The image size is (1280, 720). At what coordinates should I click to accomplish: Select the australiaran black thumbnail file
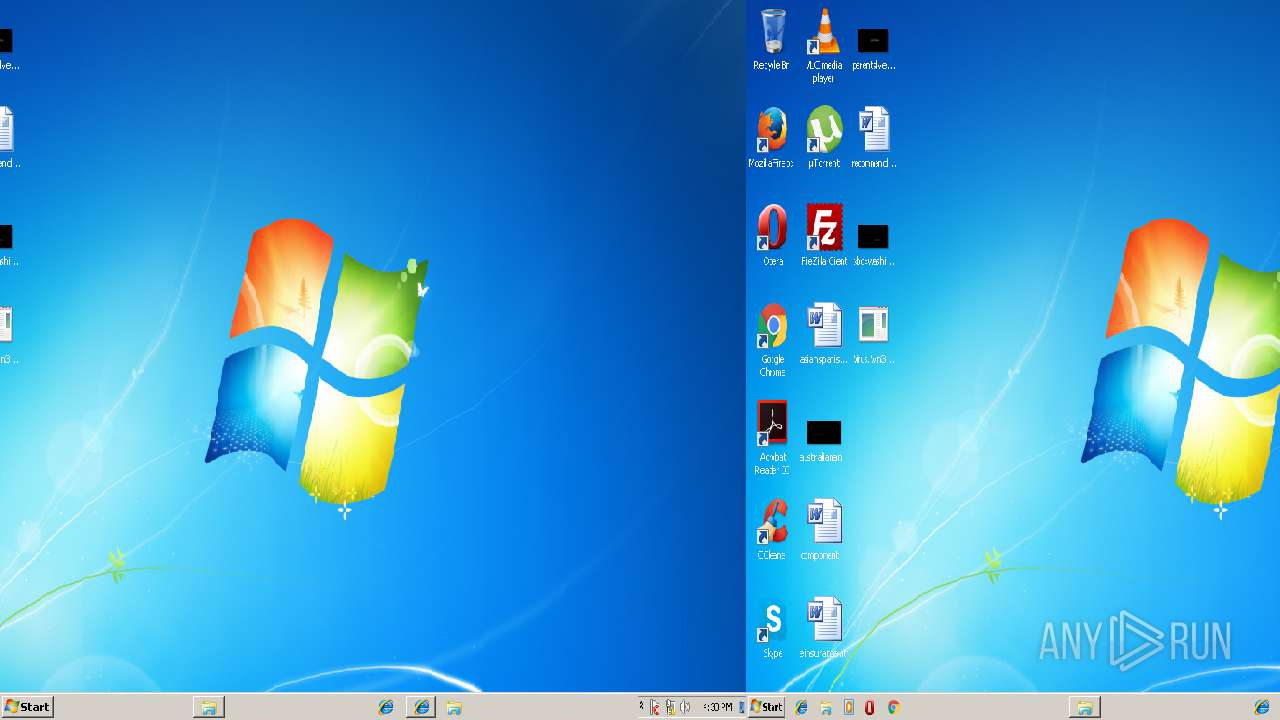pyautogui.click(x=823, y=440)
